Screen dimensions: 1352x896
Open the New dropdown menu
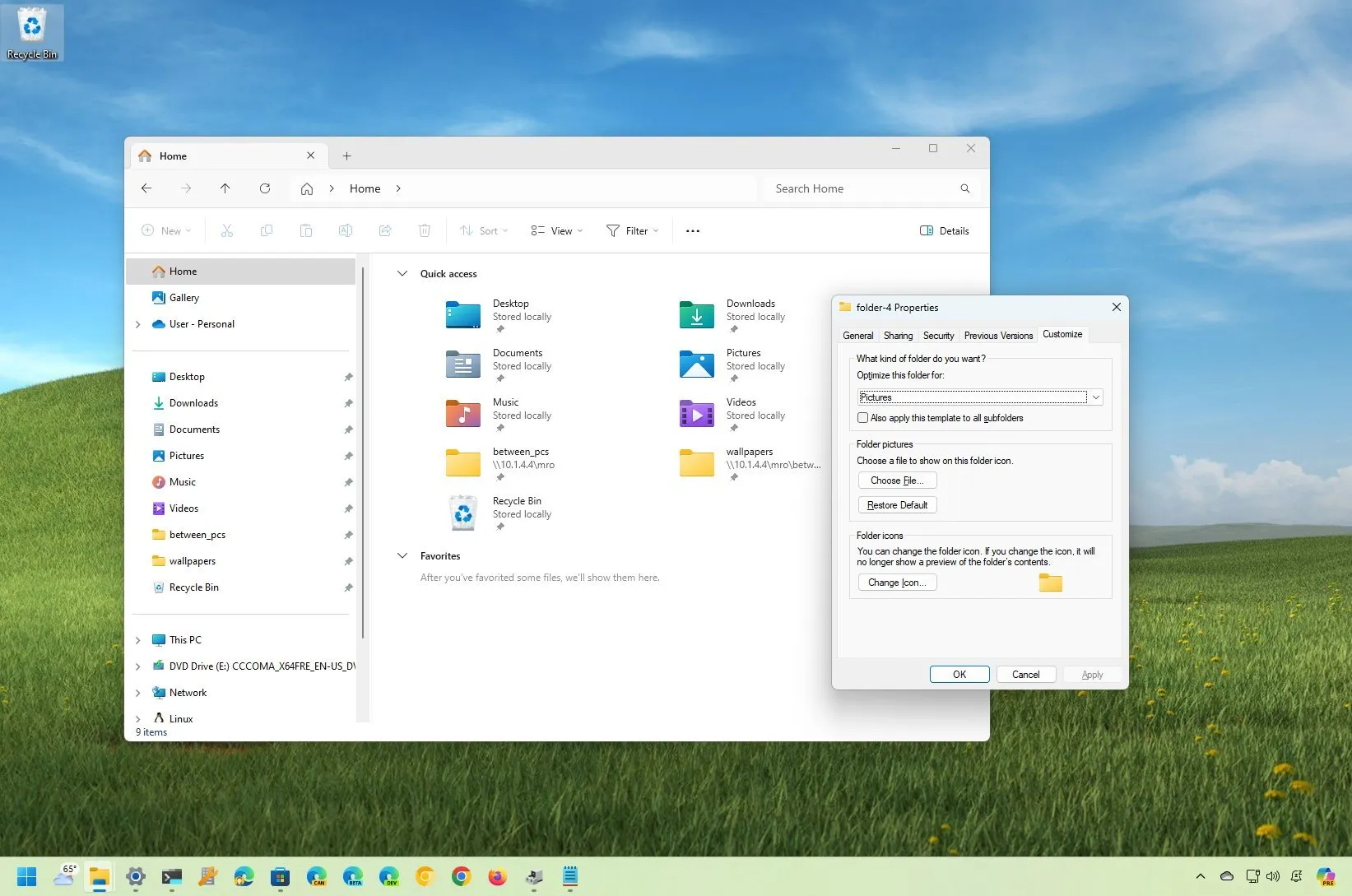(166, 230)
